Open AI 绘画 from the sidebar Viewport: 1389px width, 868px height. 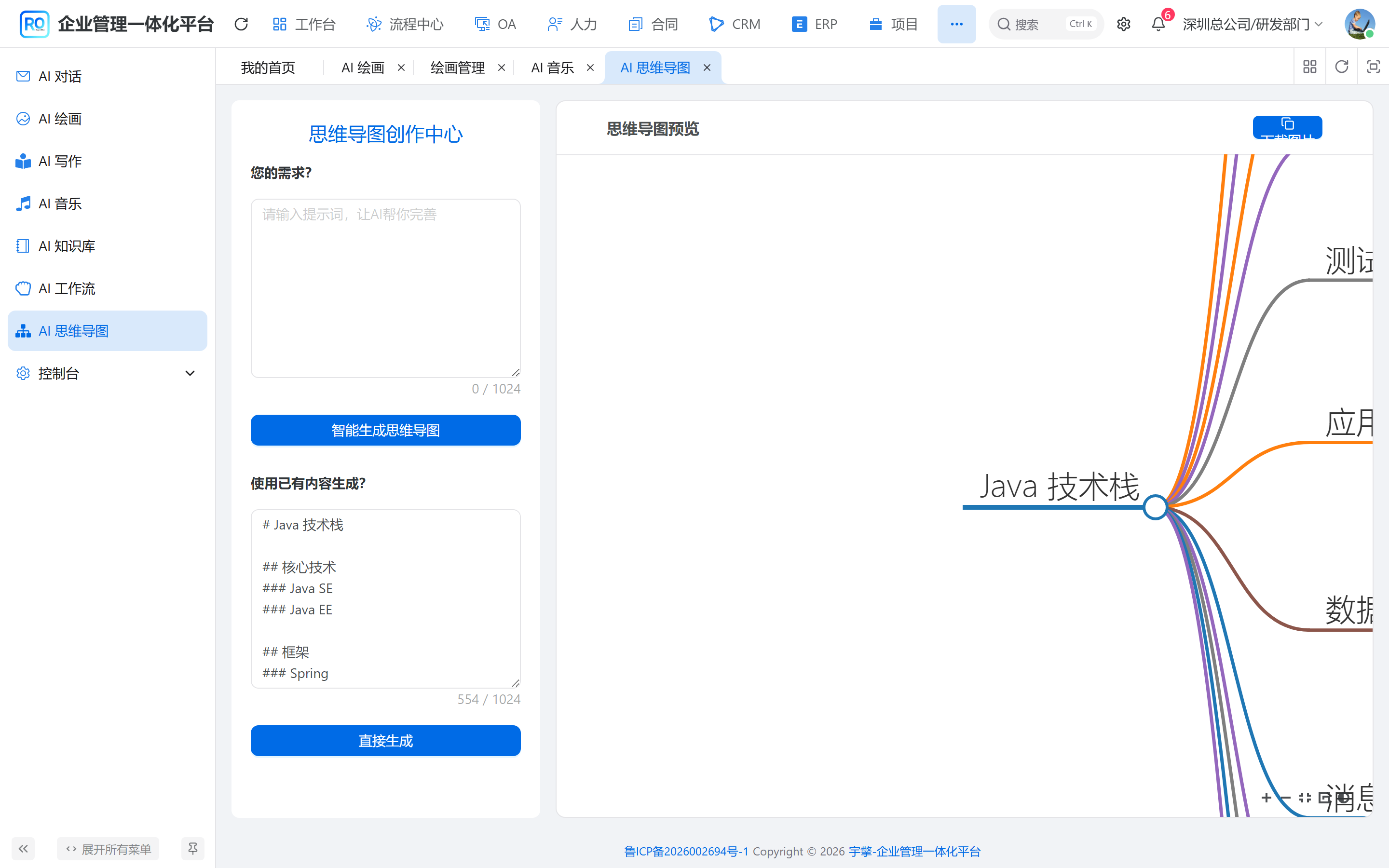[x=108, y=119]
